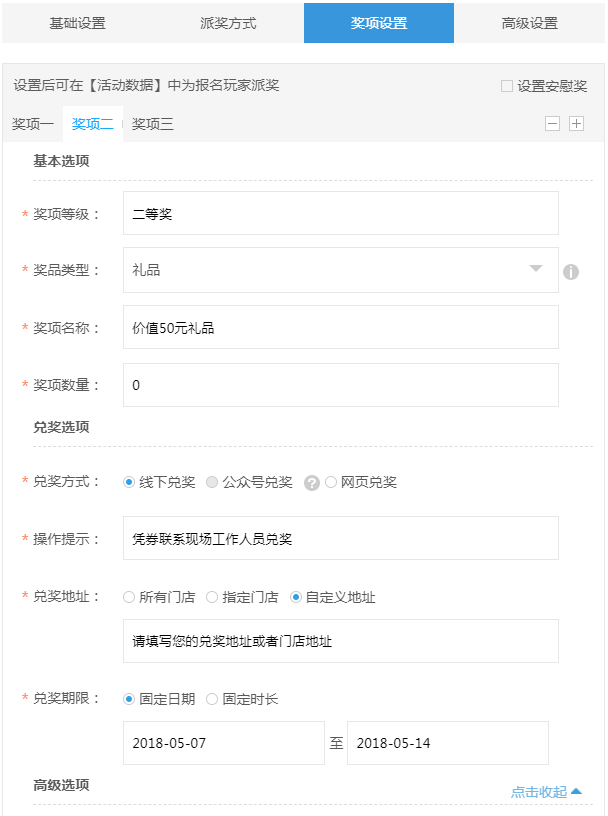608x816 pixels.
Task: Open the end date field 2018-05-14
Action: [x=448, y=743]
